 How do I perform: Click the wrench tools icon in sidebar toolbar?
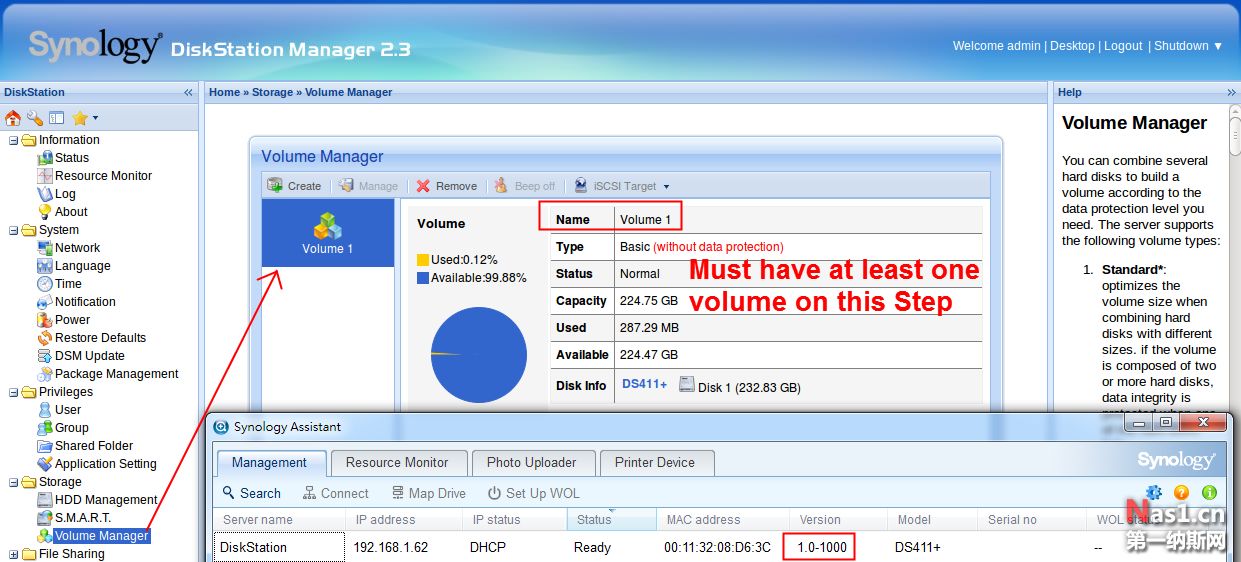click(35, 118)
